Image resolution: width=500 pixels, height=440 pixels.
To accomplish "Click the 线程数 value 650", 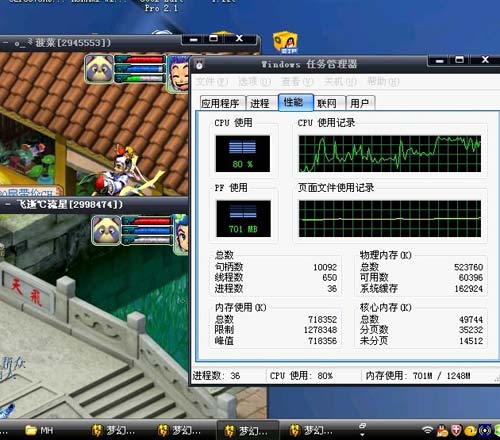I will click(x=329, y=278).
